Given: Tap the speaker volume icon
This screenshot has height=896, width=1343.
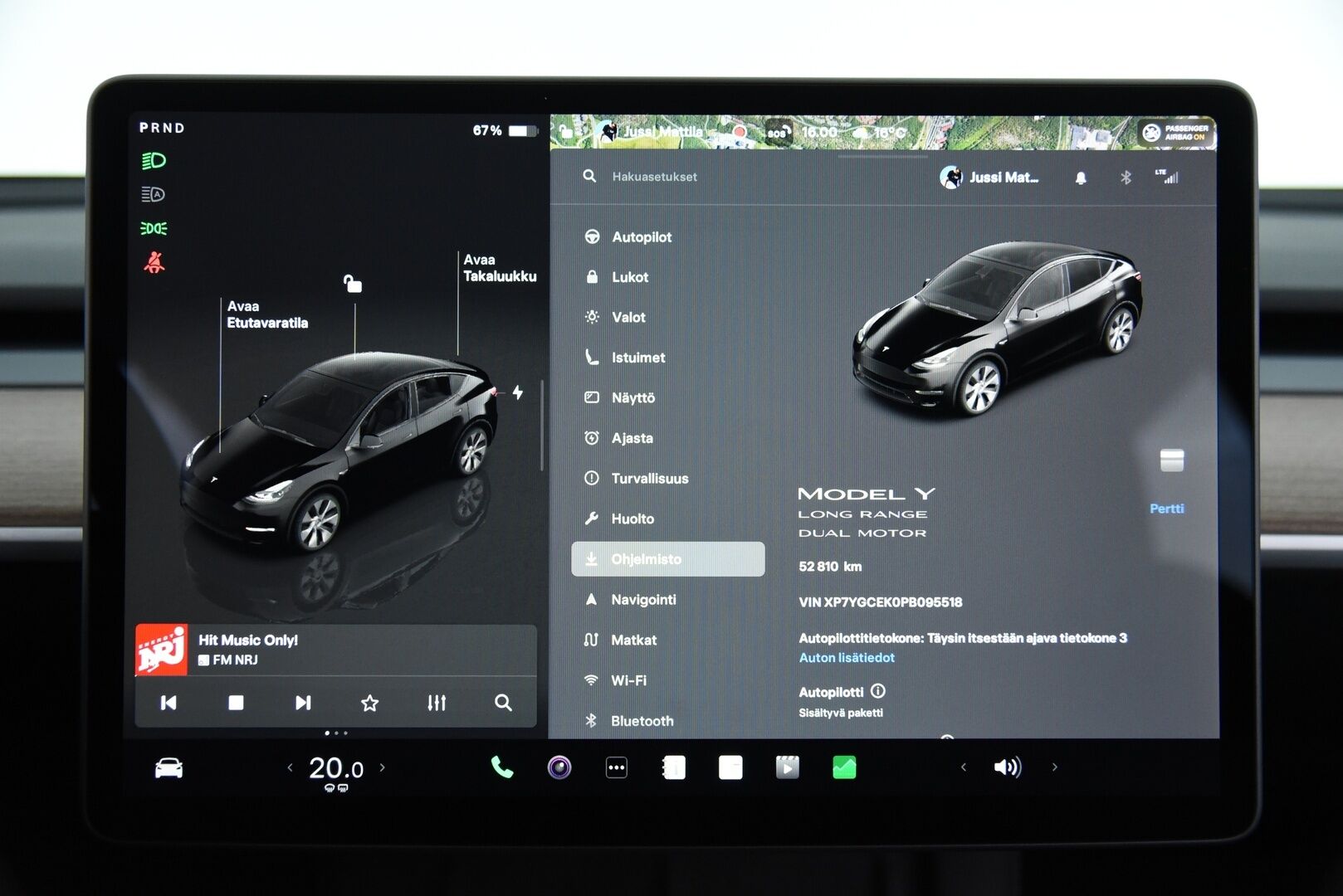Looking at the screenshot, I should 1008,767.
